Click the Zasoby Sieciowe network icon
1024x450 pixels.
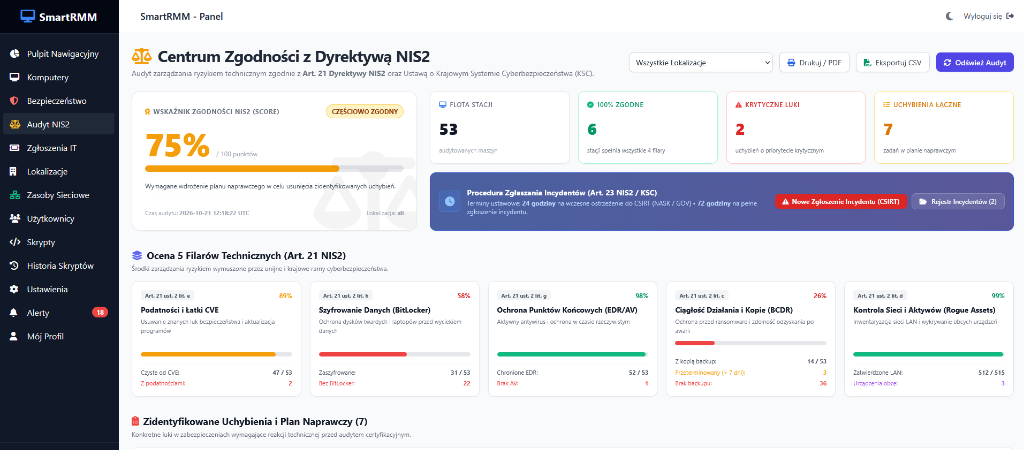(14, 195)
